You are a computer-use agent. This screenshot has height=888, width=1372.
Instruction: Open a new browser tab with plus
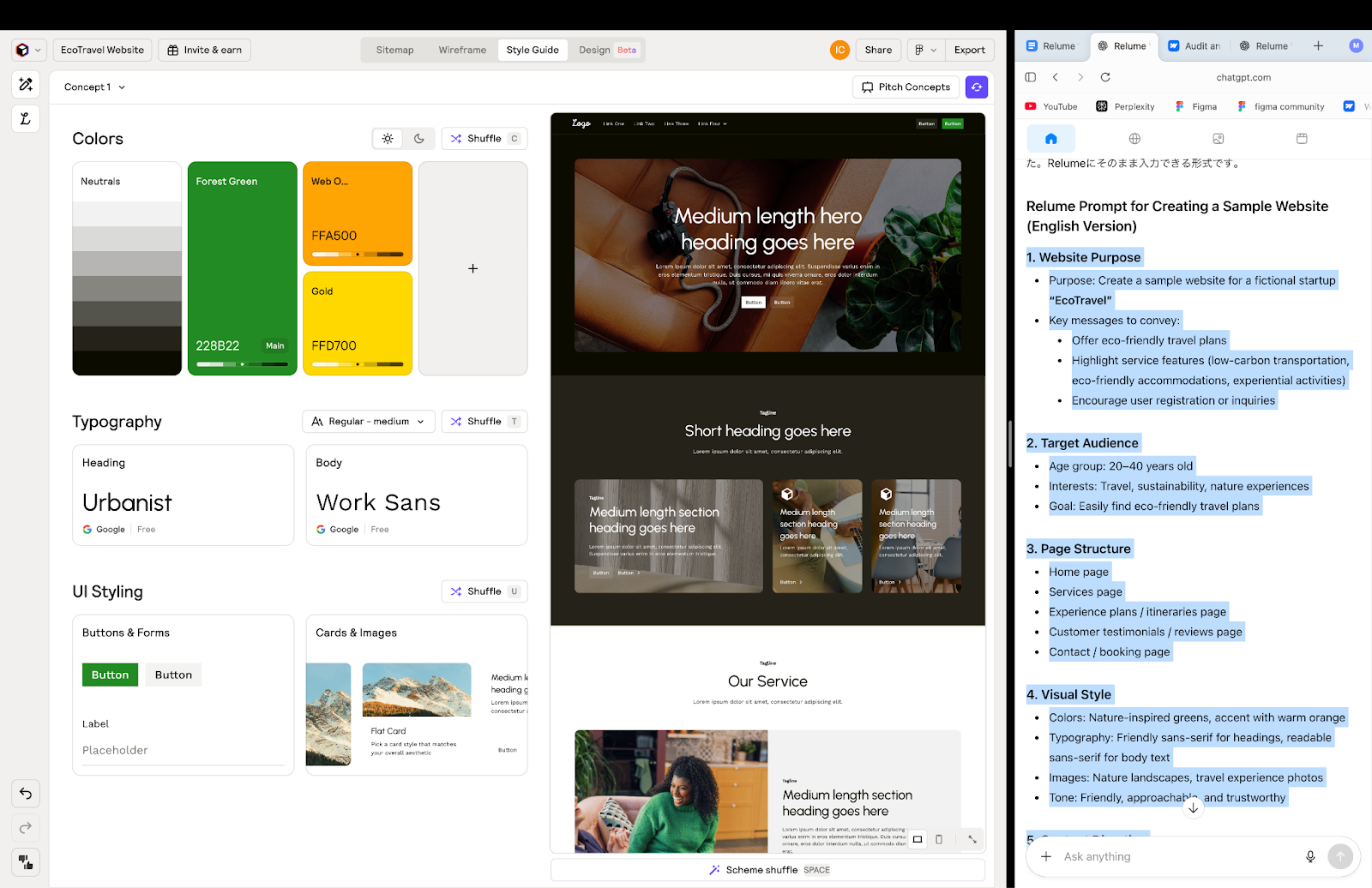[x=1319, y=46]
